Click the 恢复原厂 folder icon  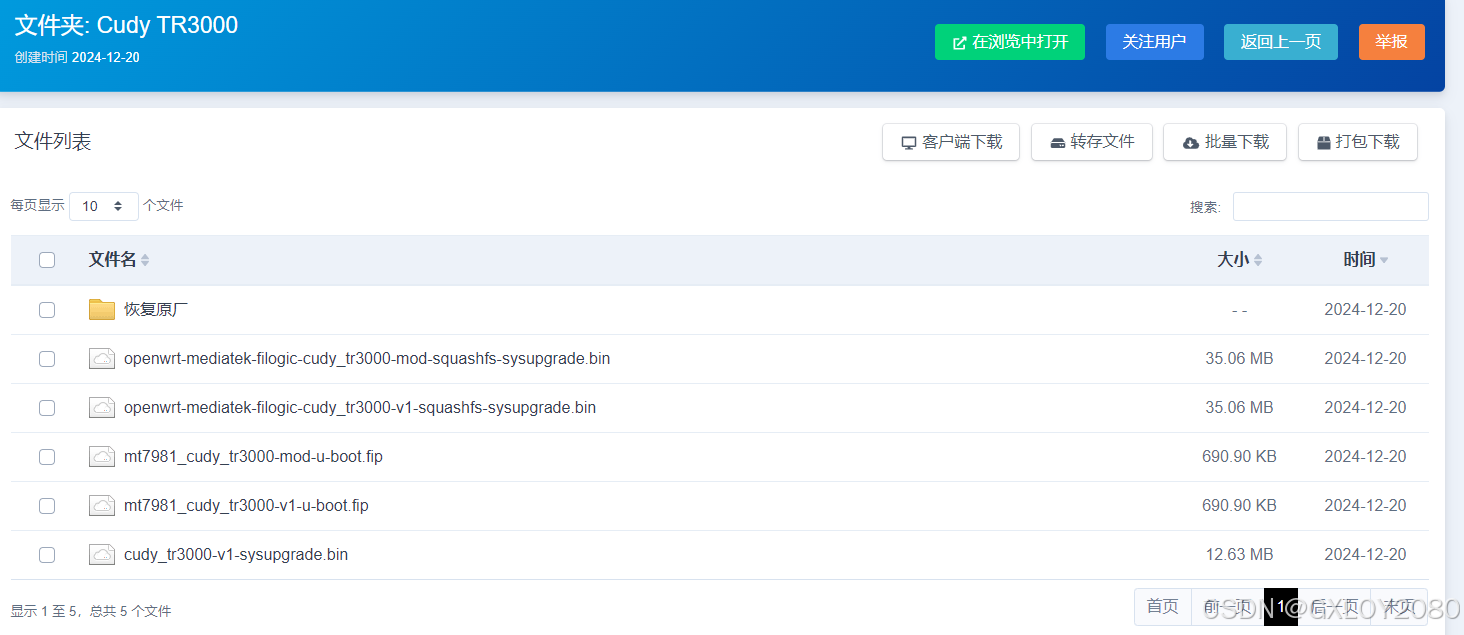[102, 310]
